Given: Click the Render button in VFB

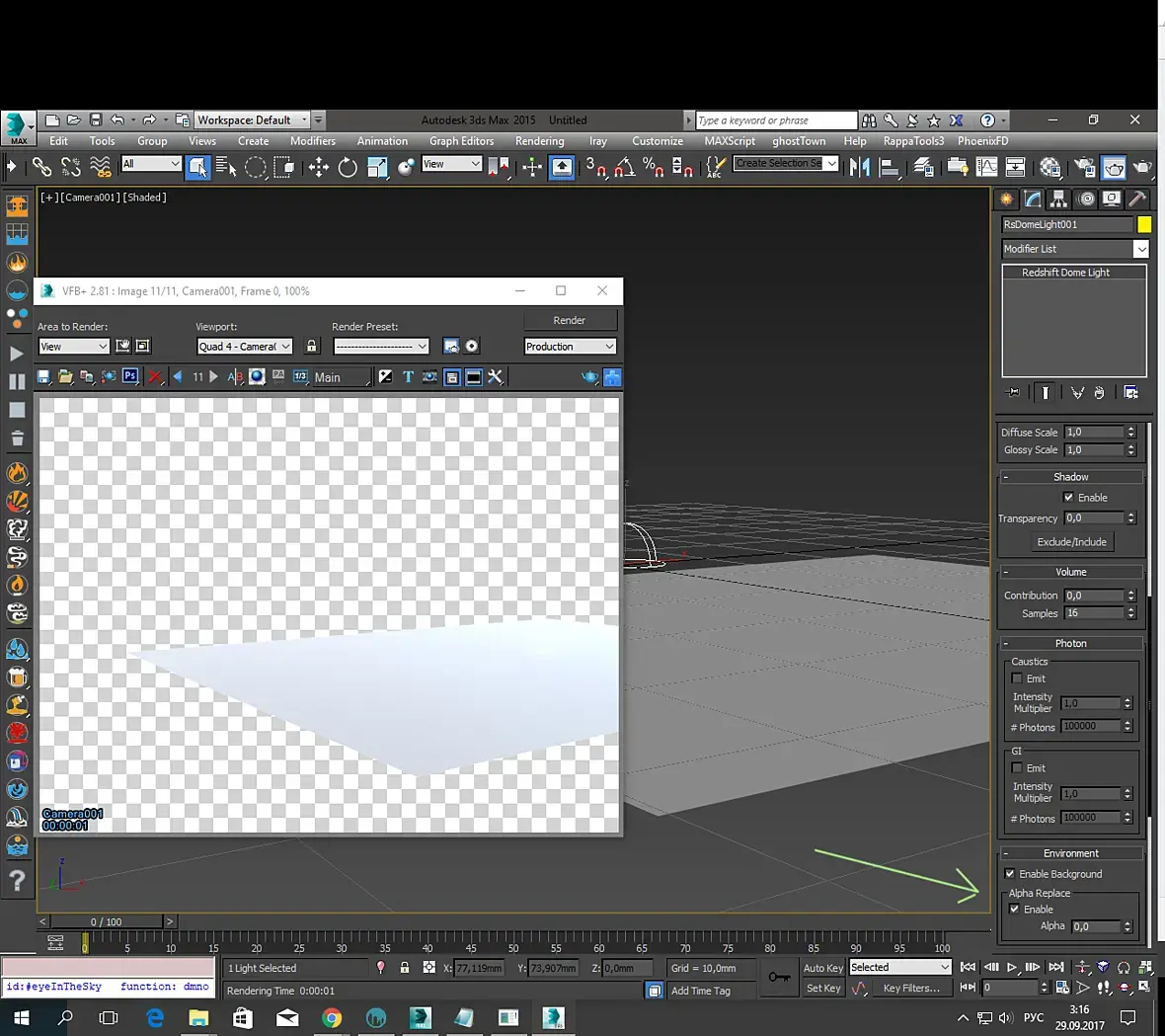Looking at the screenshot, I should tap(569, 320).
